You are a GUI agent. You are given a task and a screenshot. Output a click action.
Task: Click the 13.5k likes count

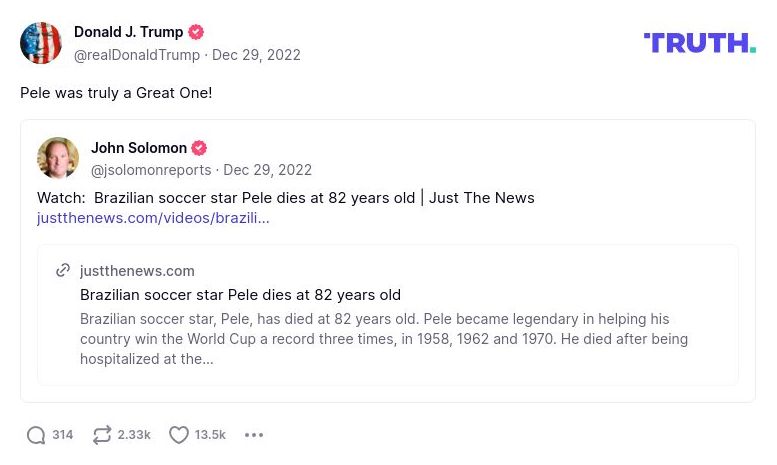[x=210, y=435]
